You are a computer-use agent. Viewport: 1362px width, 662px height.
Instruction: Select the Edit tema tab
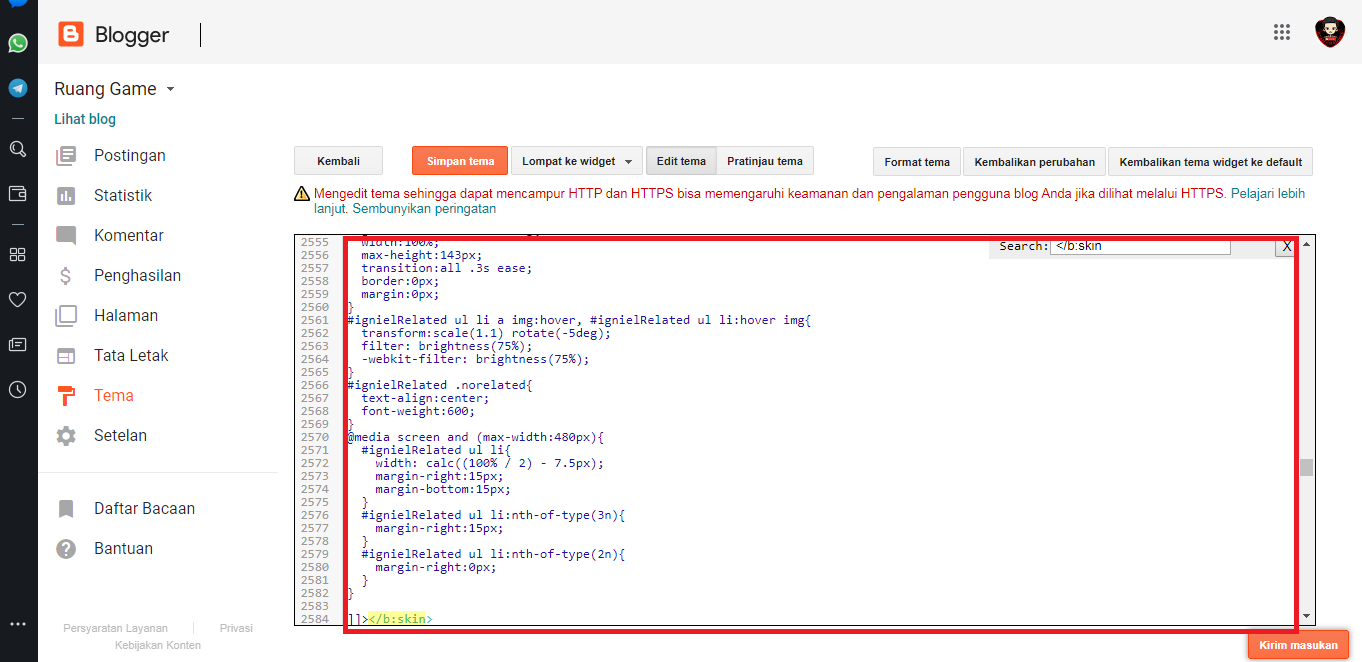[681, 162]
